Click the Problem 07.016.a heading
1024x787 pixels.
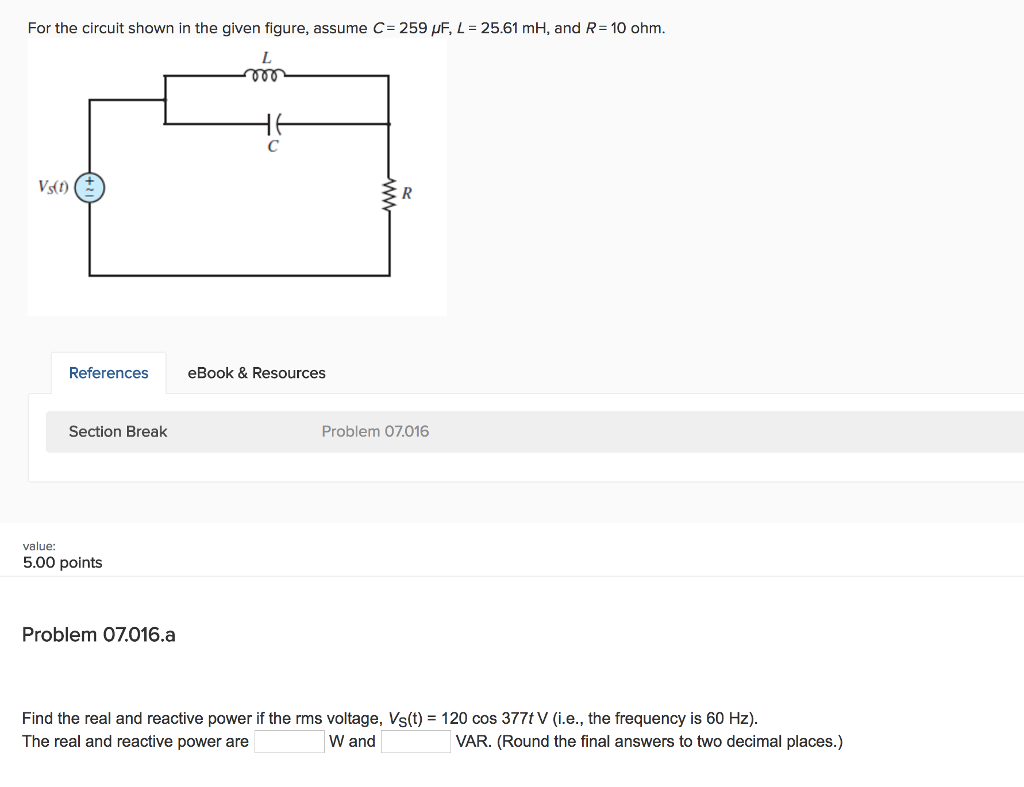[x=98, y=634]
